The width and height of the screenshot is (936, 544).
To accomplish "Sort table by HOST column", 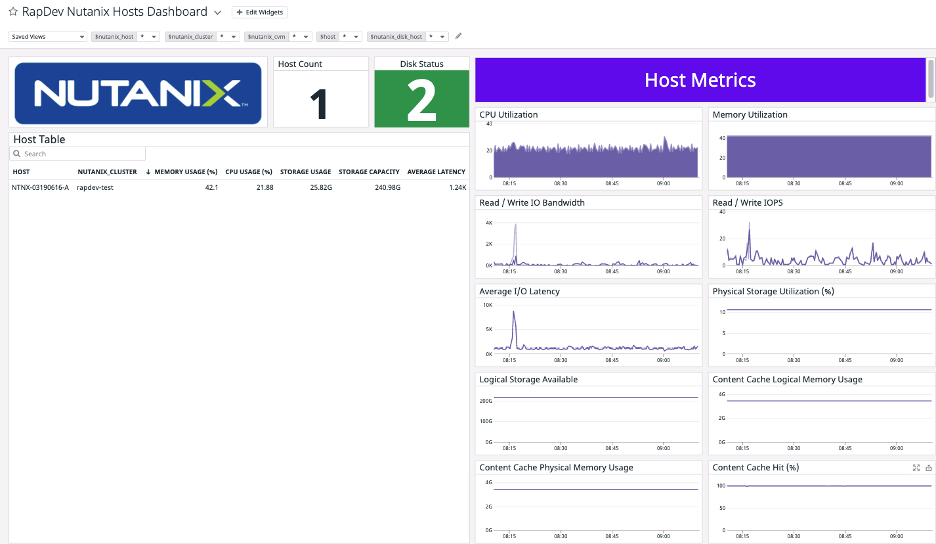I will pos(21,171).
